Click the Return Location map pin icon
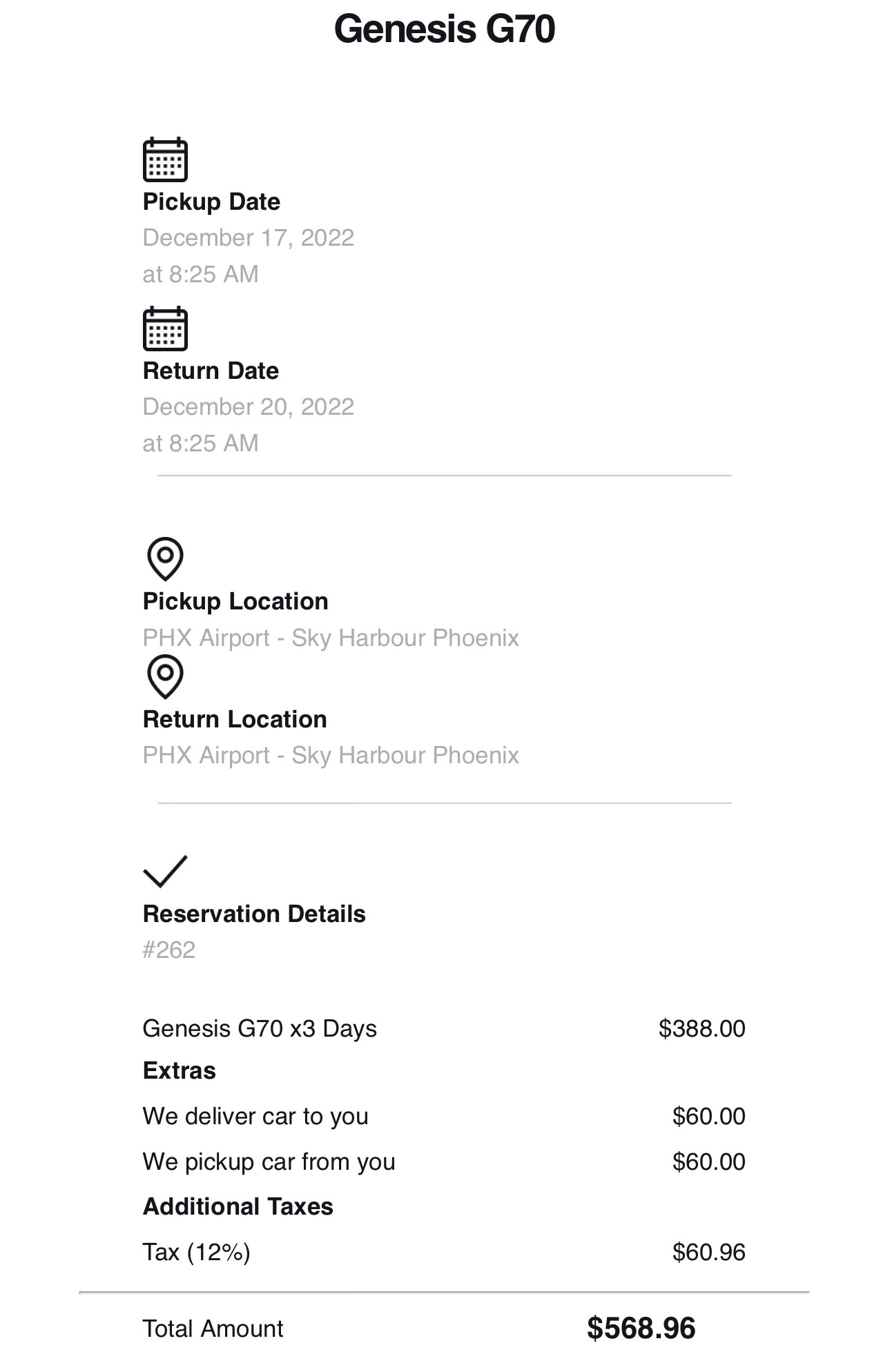Image resolution: width=890 pixels, height=1372 pixels. pyautogui.click(x=165, y=676)
